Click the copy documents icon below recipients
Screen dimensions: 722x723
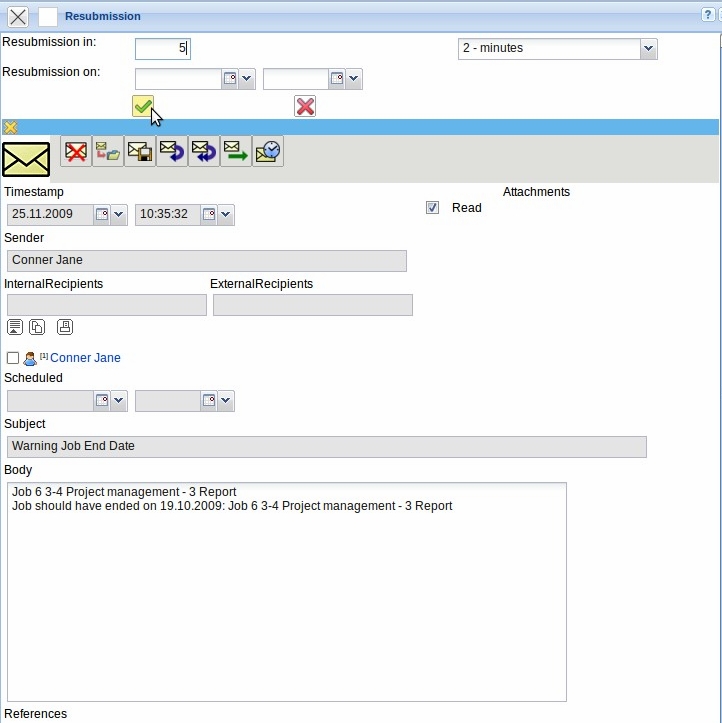click(37, 327)
